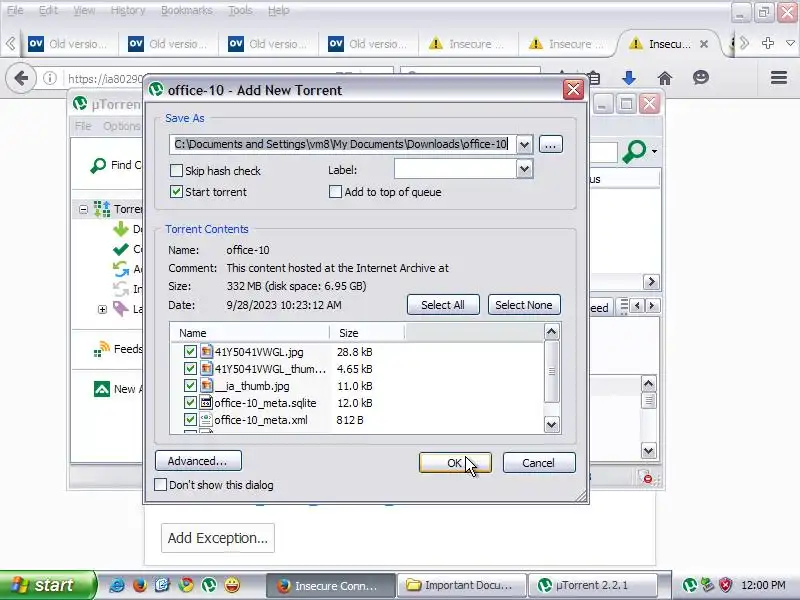
Task: Uncheck file office-10_meta.xml
Action: 190,419
